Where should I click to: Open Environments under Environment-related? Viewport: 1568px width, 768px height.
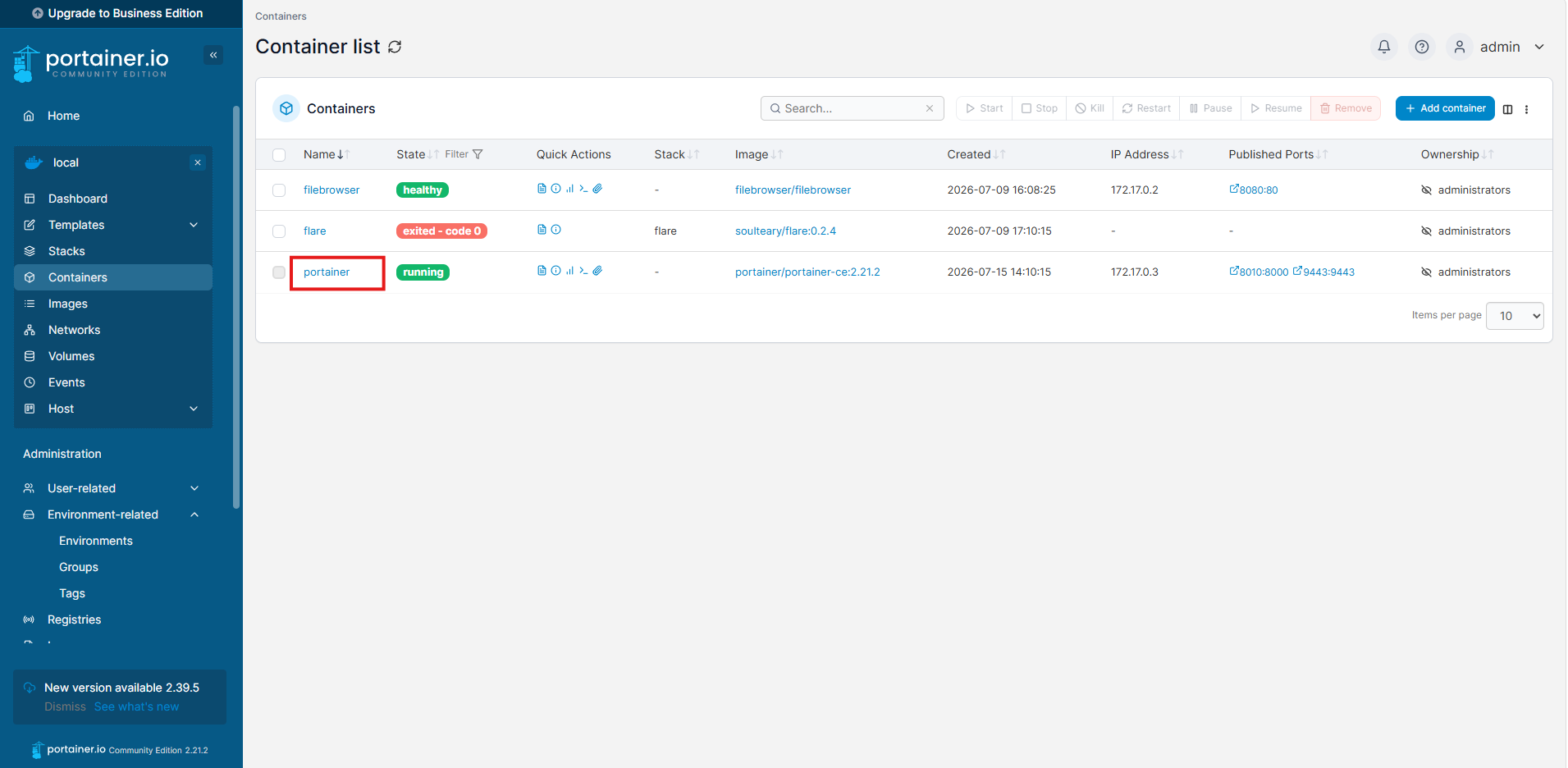point(96,541)
